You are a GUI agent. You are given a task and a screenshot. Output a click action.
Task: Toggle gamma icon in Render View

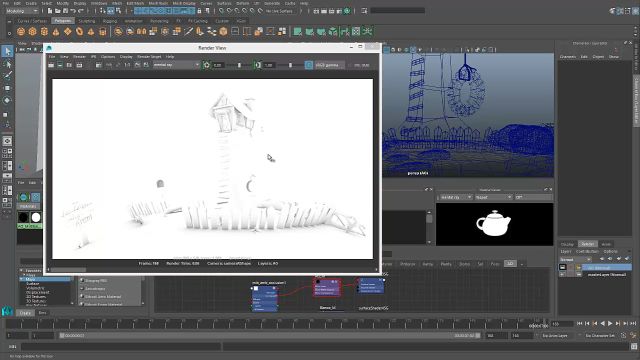pos(258,65)
